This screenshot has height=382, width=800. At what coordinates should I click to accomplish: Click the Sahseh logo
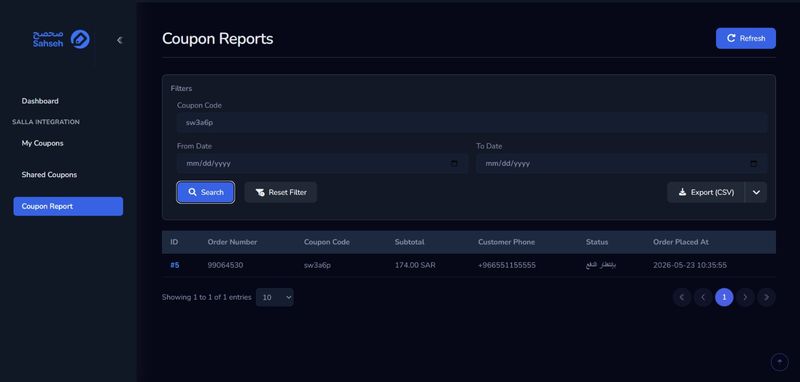[61, 39]
